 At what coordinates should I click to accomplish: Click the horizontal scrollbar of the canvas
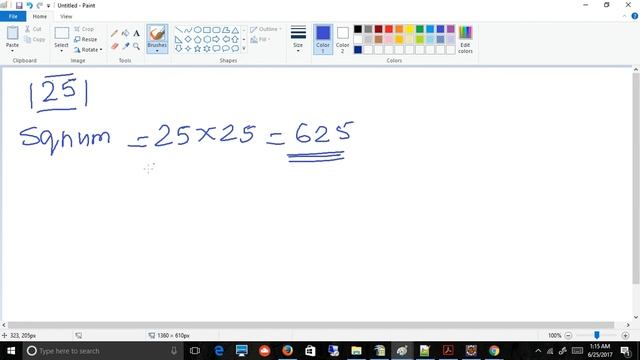[311, 325]
